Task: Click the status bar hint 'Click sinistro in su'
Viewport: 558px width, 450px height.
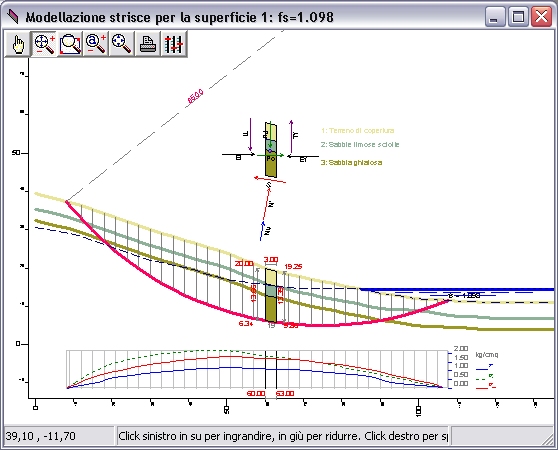Action: point(283,436)
